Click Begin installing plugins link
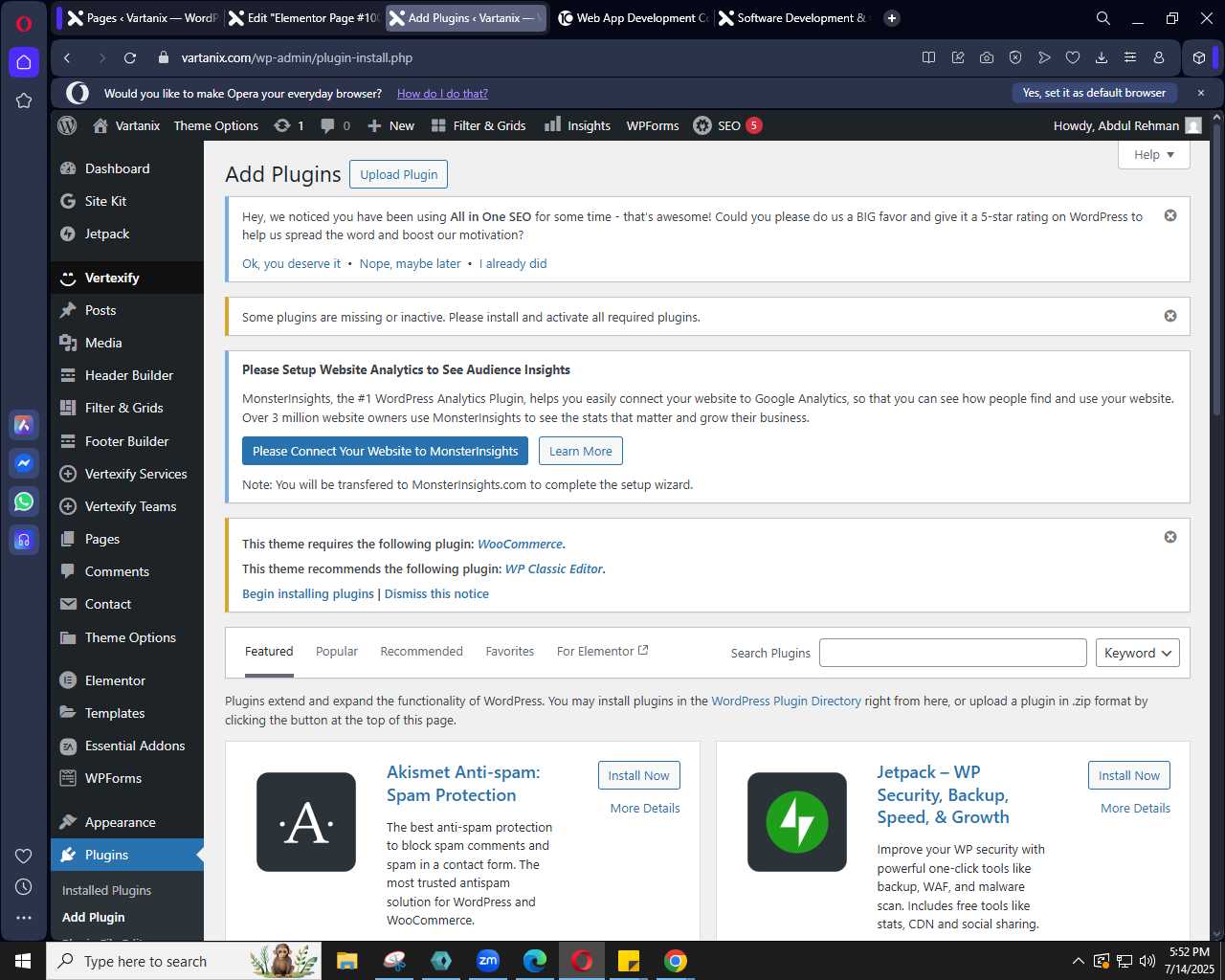This screenshot has width=1225, height=980. pos(308,593)
